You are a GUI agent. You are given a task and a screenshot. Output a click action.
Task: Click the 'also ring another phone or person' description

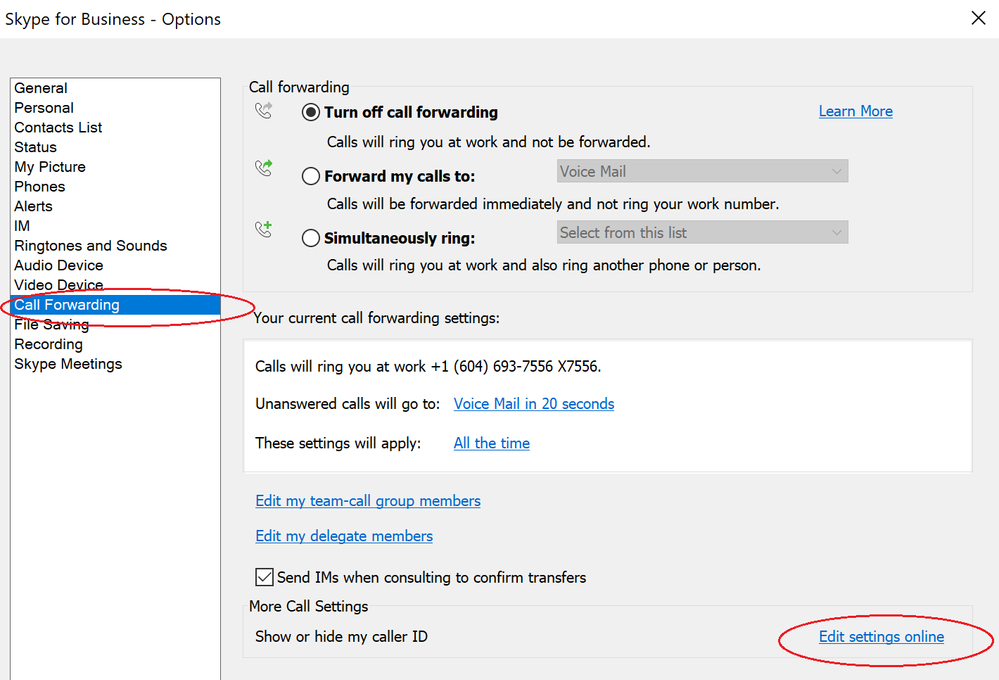(x=544, y=265)
